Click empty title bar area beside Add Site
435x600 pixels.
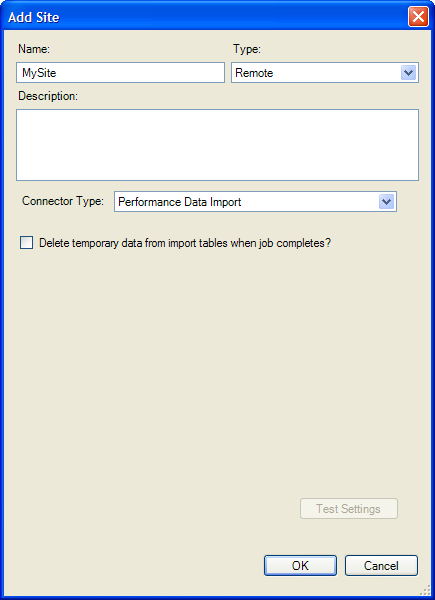230,17
